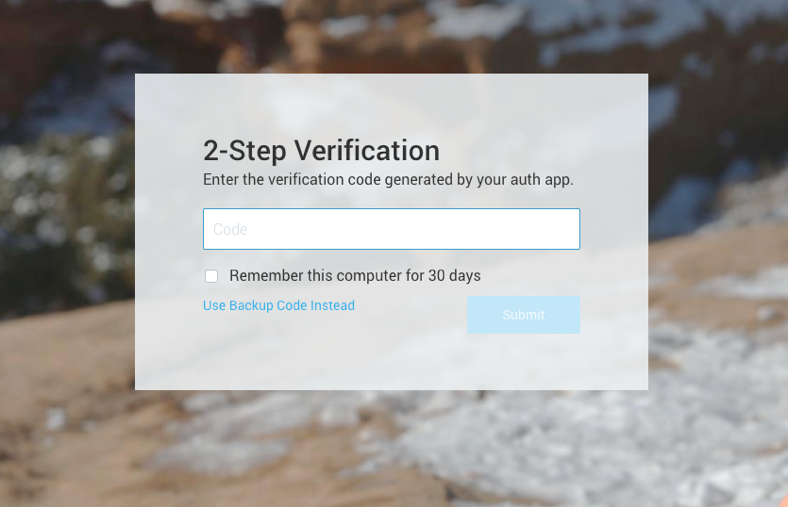This screenshot has height=507, width=788.
Task: Open Use Backup Code Instead link
Action: [x=279, y=306]
